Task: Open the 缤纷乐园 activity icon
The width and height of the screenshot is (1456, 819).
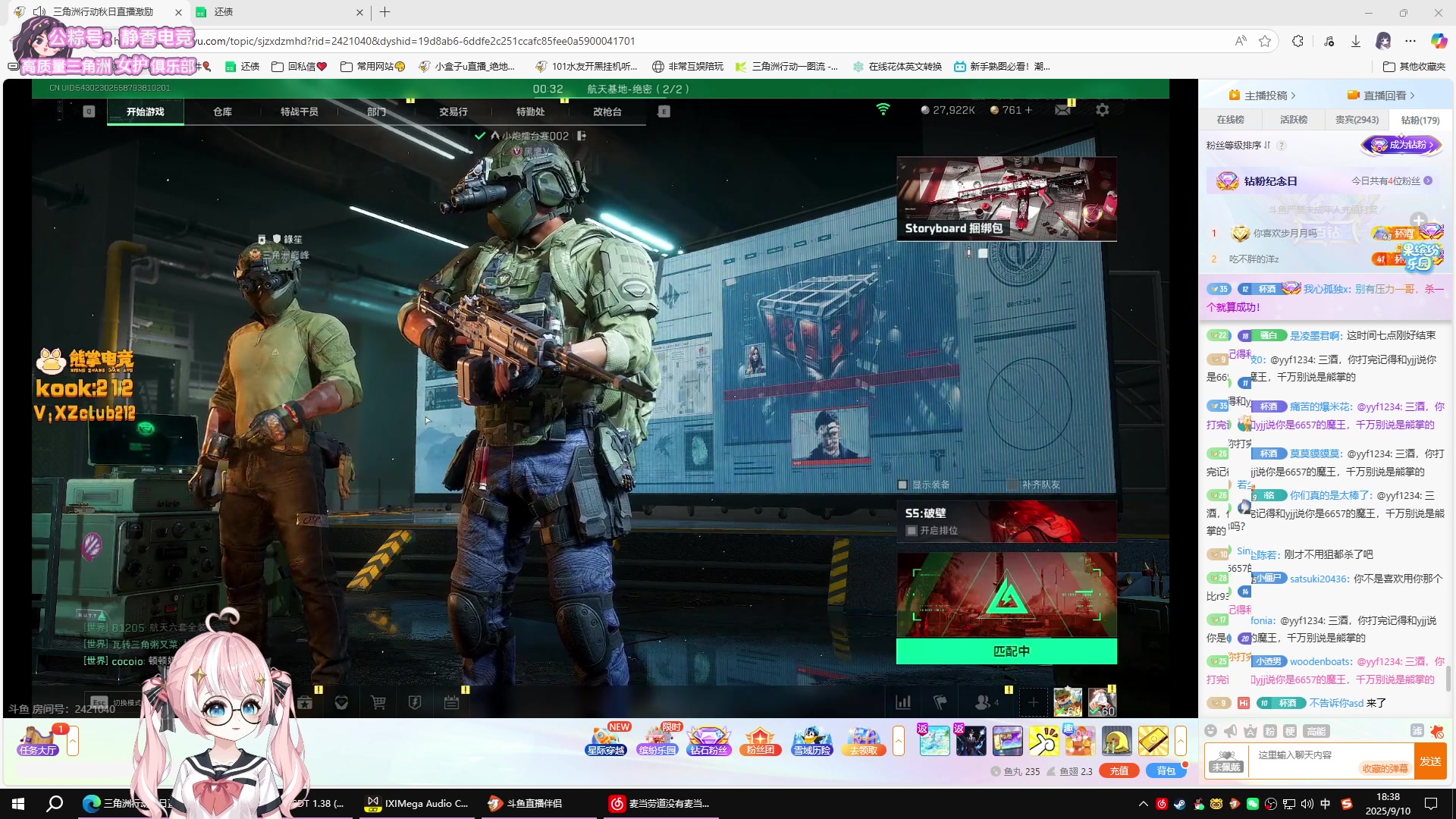Action: 657,741
